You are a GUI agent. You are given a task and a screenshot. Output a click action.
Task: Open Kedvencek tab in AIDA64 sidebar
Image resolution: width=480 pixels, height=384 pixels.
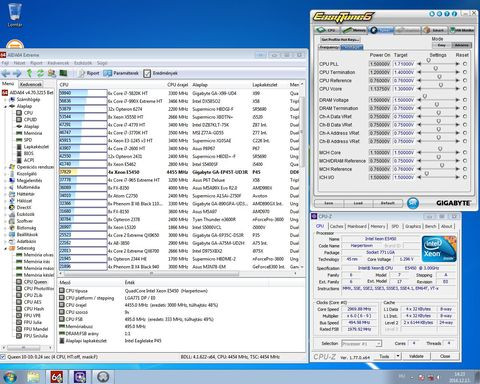[x=30, y=84]
